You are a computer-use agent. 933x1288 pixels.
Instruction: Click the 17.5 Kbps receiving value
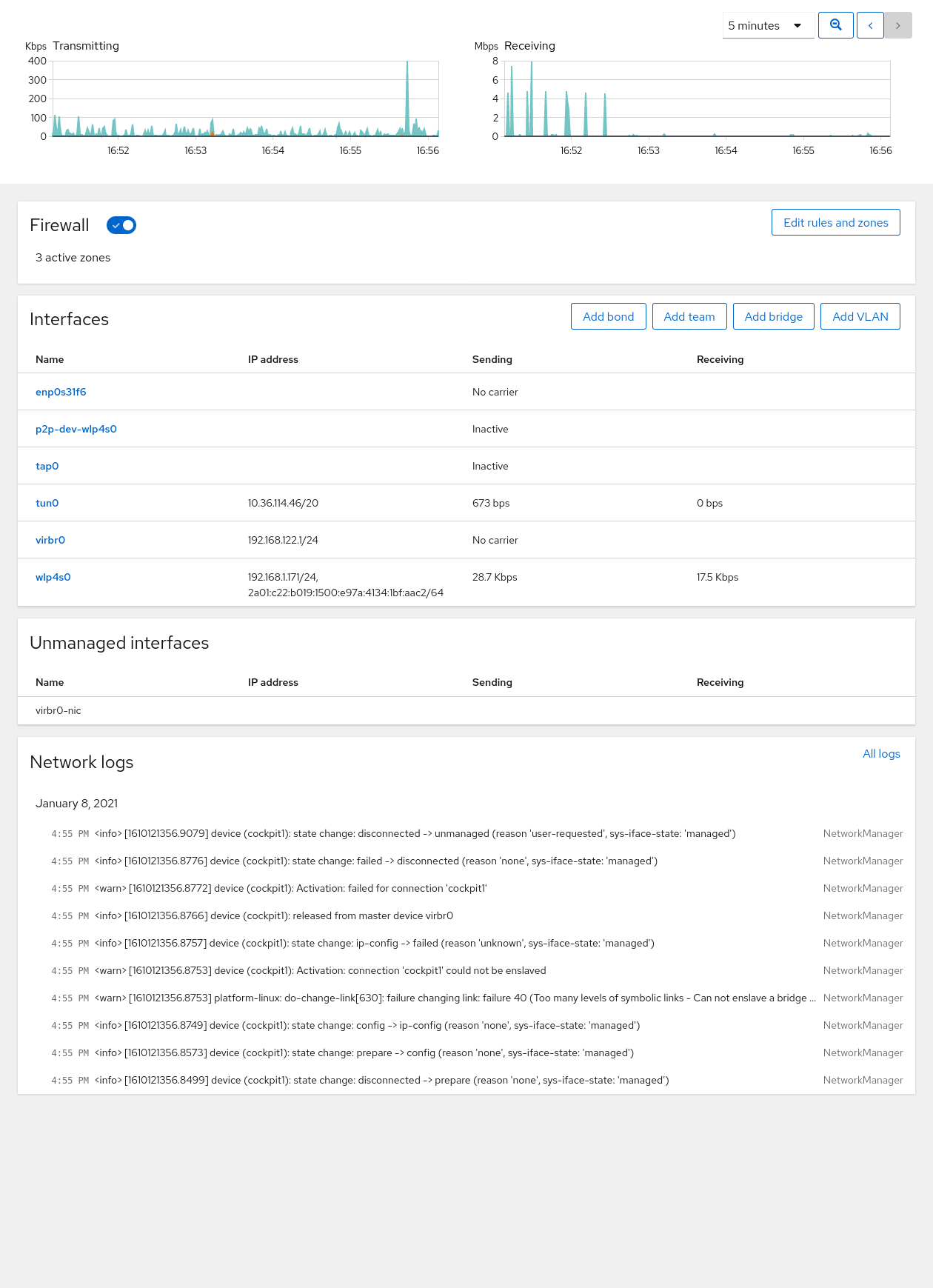point(718,577)
